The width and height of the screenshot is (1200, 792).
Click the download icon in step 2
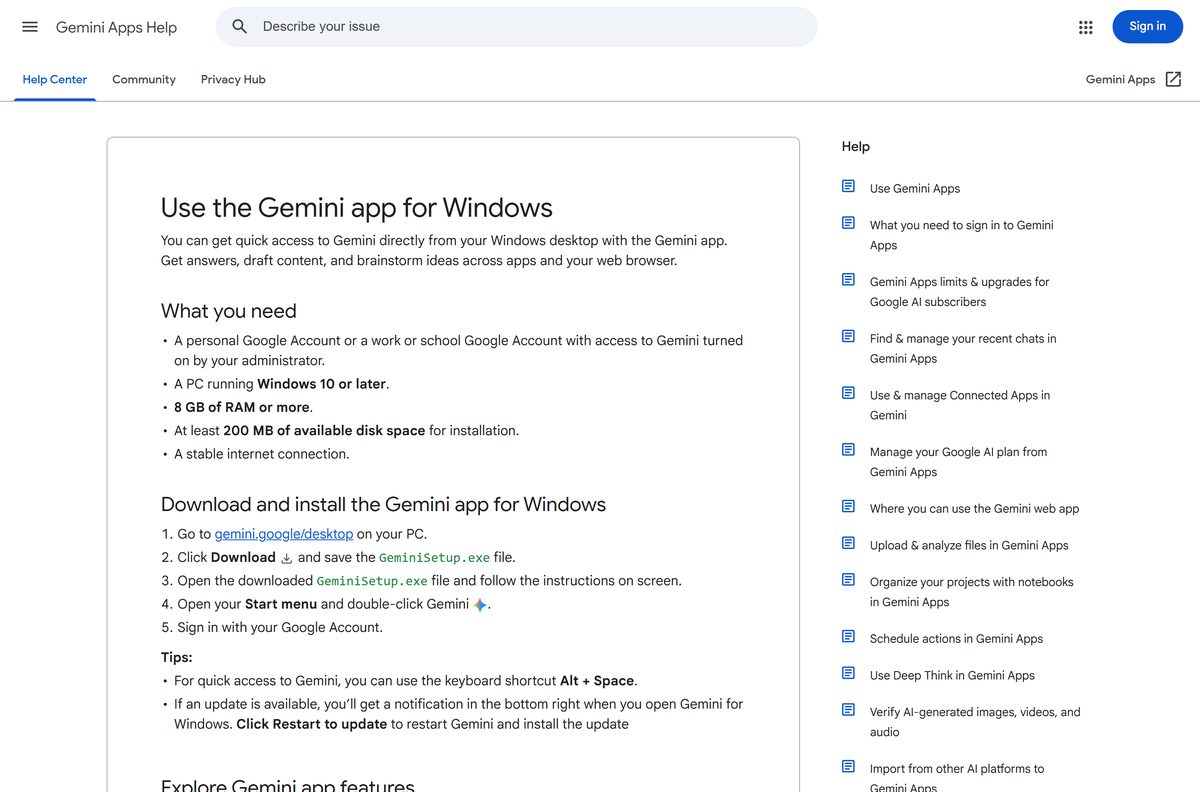click(286, 558)
